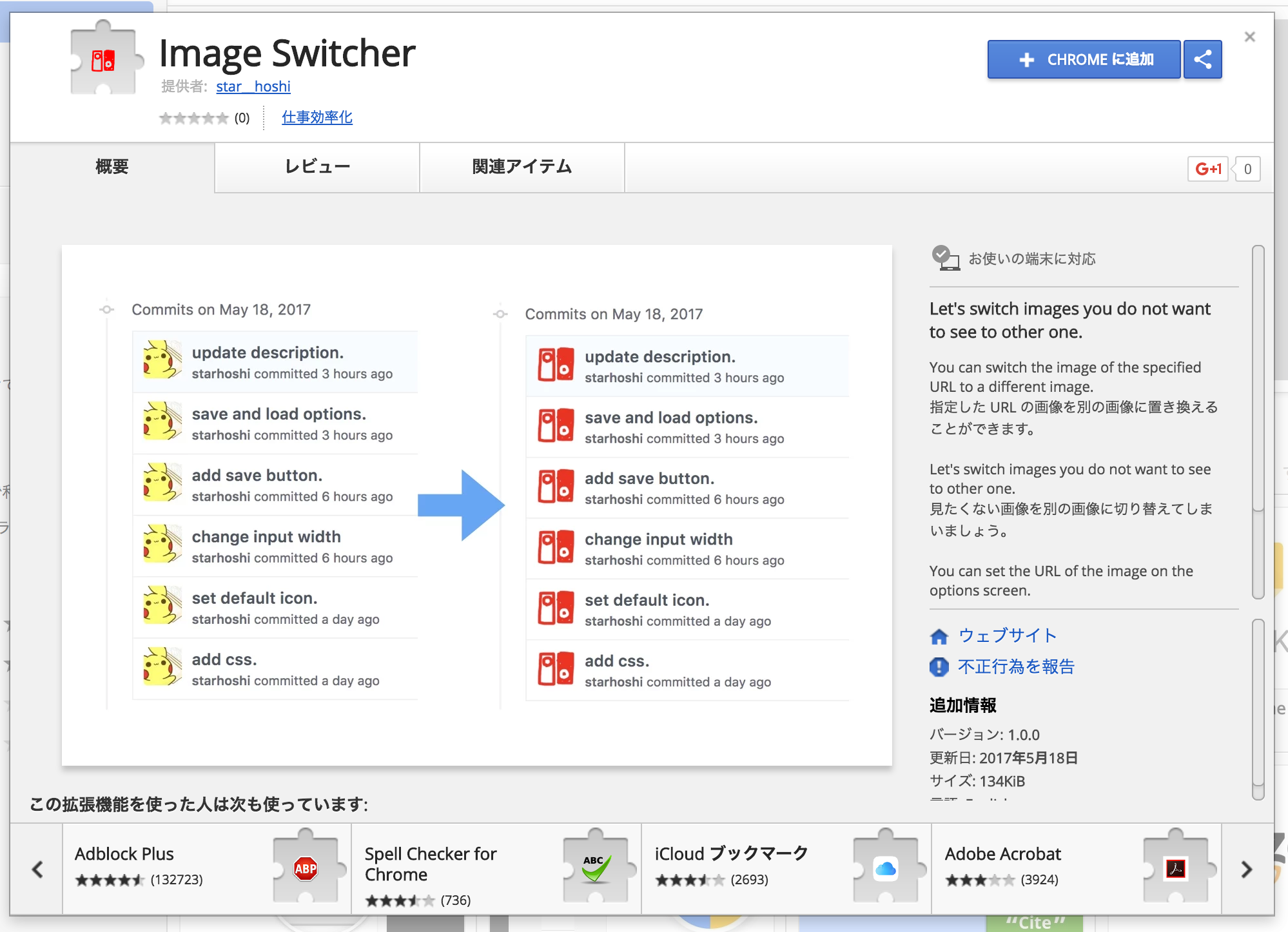
Task: Switch to the 関連アイテム tab
Action: coord(522,167)
